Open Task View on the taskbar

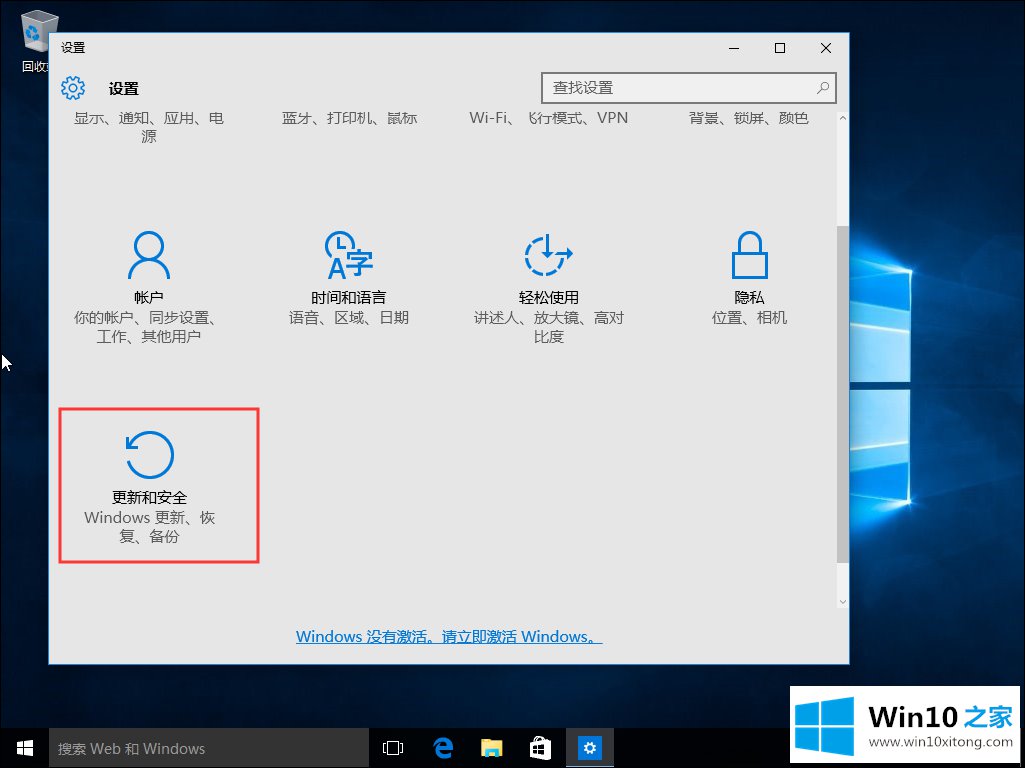[x=393, y=748]
